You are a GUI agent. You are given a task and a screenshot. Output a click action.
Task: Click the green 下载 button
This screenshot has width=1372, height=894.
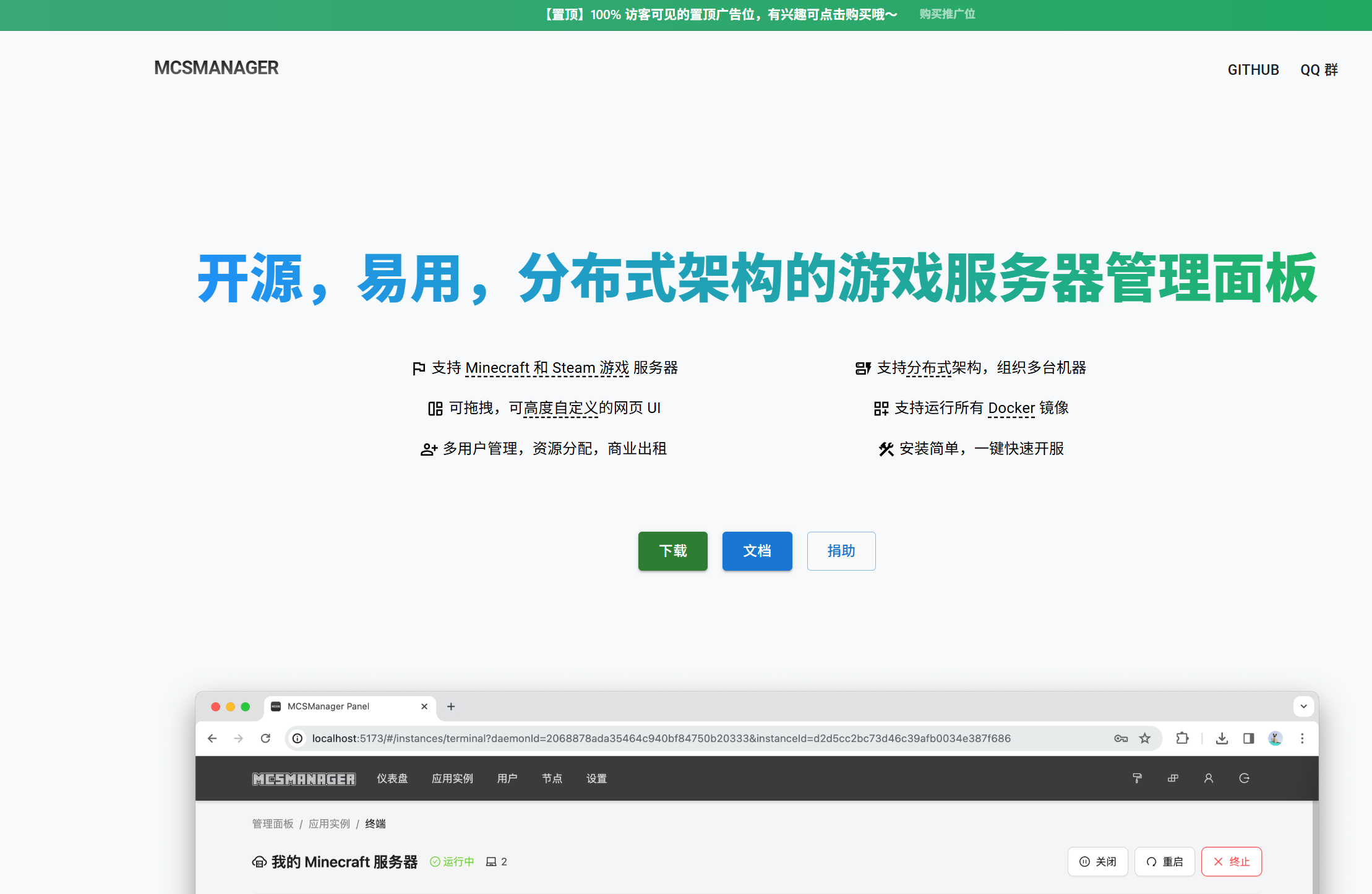[672, 551]
